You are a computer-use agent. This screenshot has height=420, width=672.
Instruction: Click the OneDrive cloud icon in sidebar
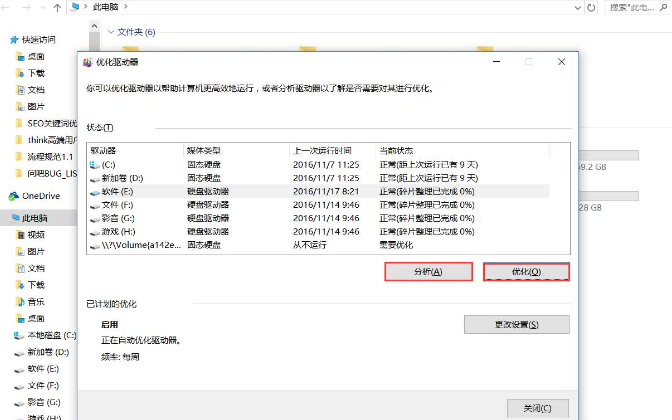pos(14,196)
